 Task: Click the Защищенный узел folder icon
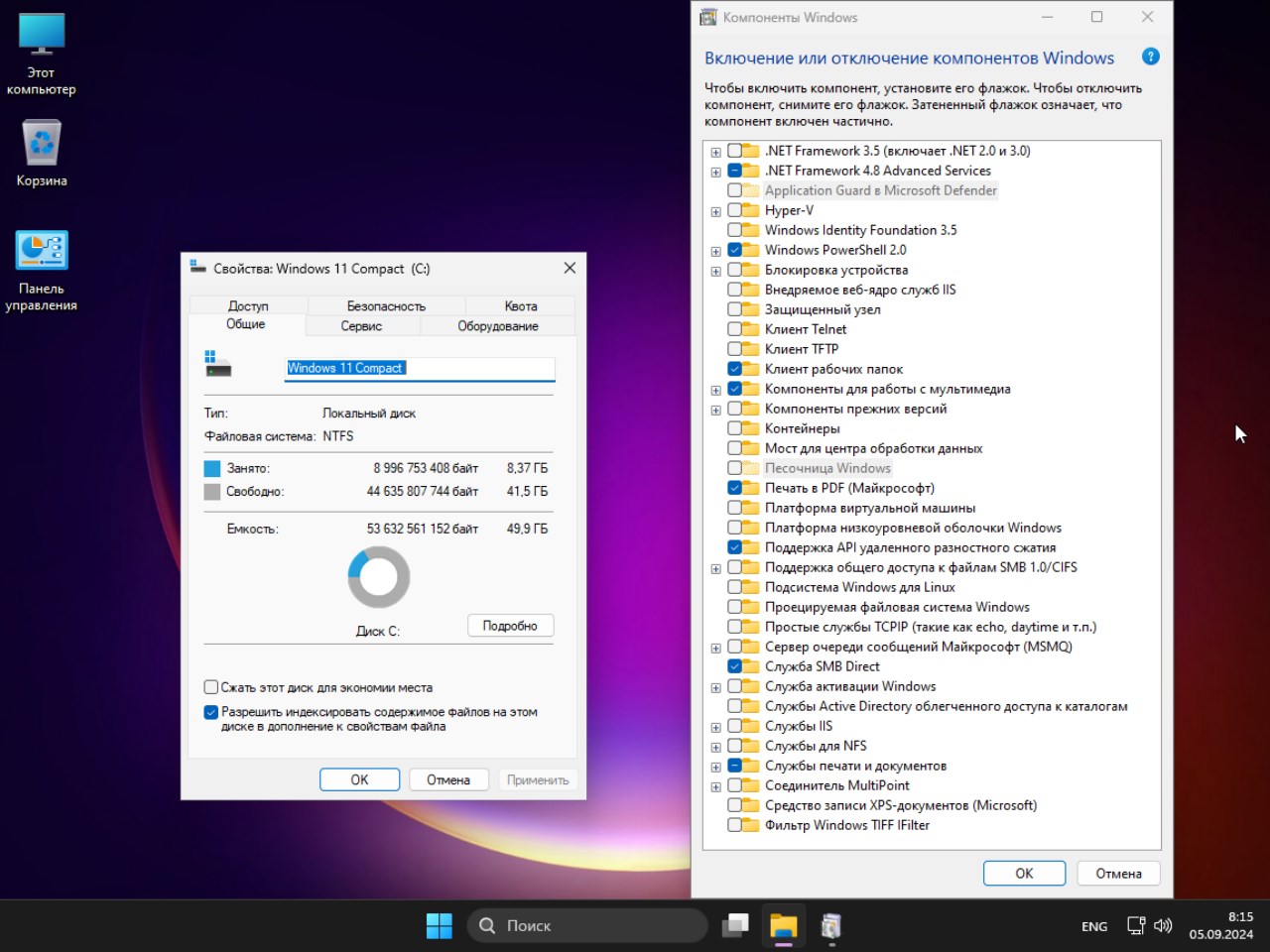pos(751,309)
